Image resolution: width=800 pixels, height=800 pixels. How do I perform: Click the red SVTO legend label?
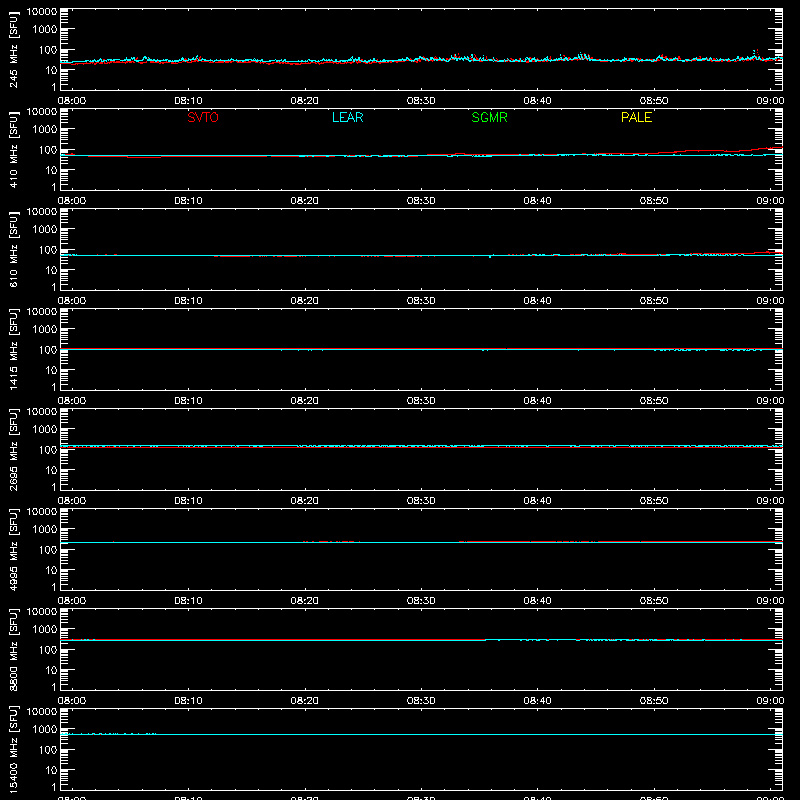click(203, 117)
